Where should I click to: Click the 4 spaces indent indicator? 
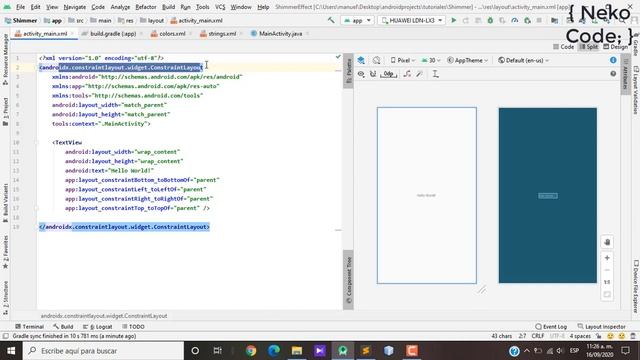coord(580,336)
